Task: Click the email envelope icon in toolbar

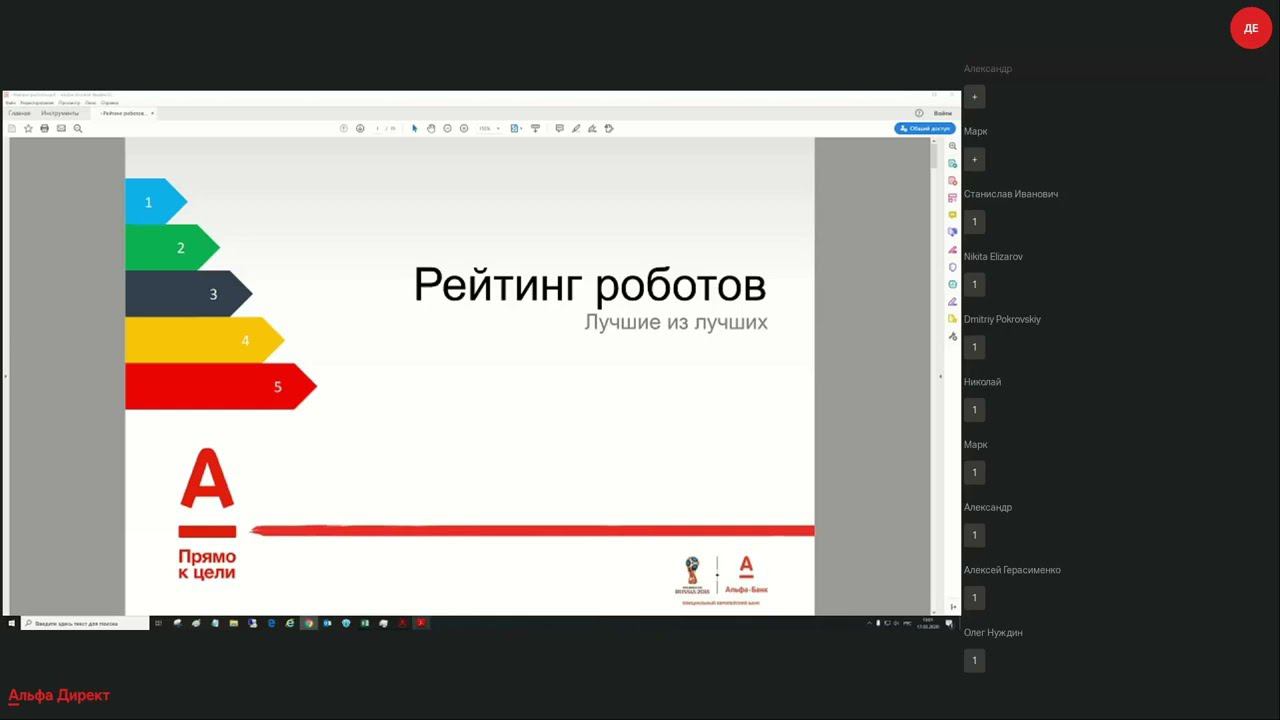Action: point(61,128)
